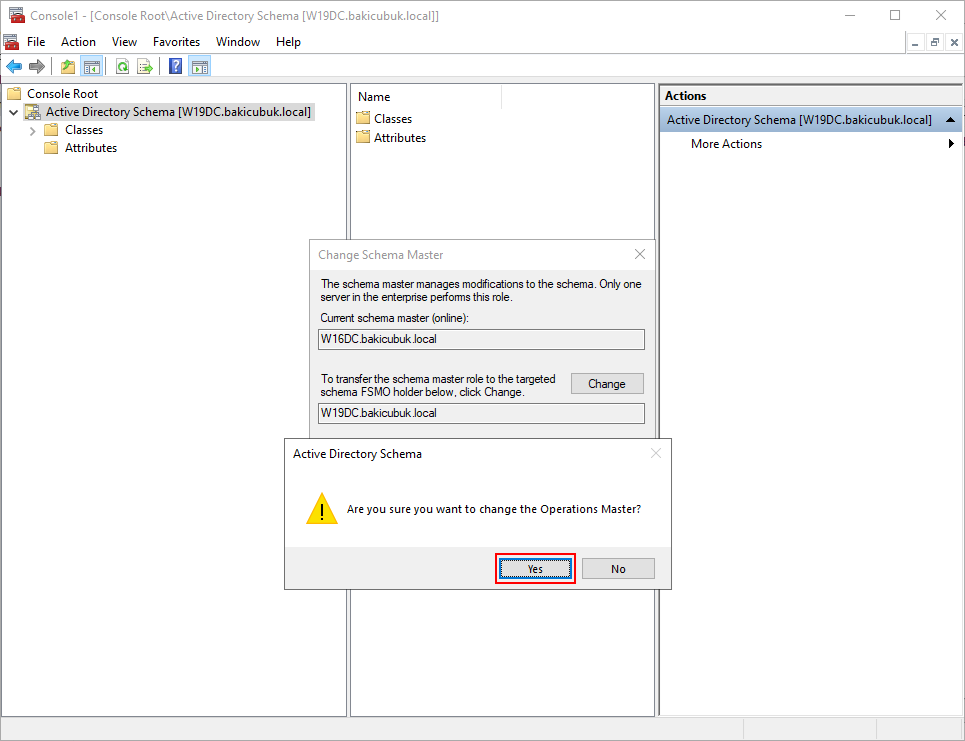The image size is (965, 741).
Task: Click the Change button
Action: click(607, 383)
